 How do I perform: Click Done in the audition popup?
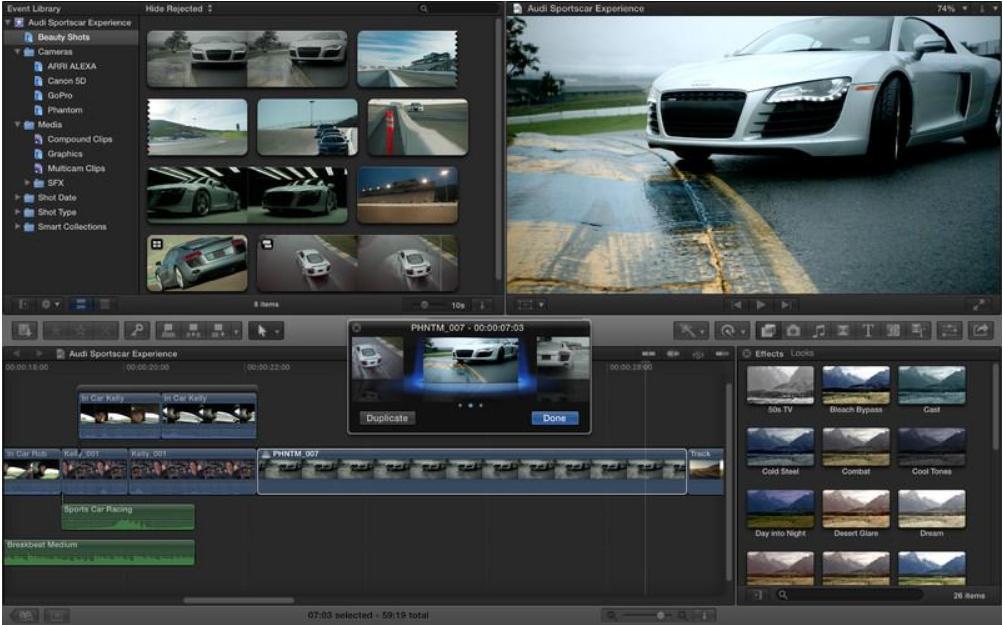pos(555,418)
